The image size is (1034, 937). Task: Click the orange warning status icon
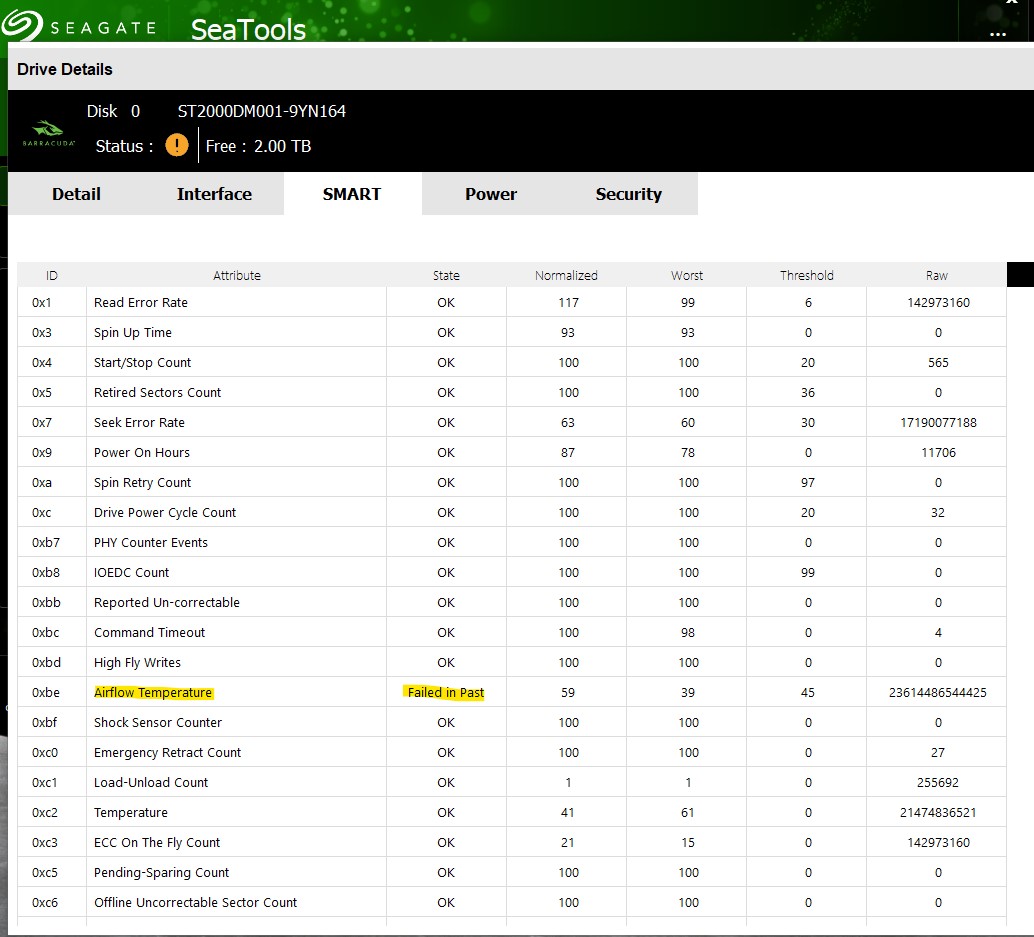coord(177,145)
